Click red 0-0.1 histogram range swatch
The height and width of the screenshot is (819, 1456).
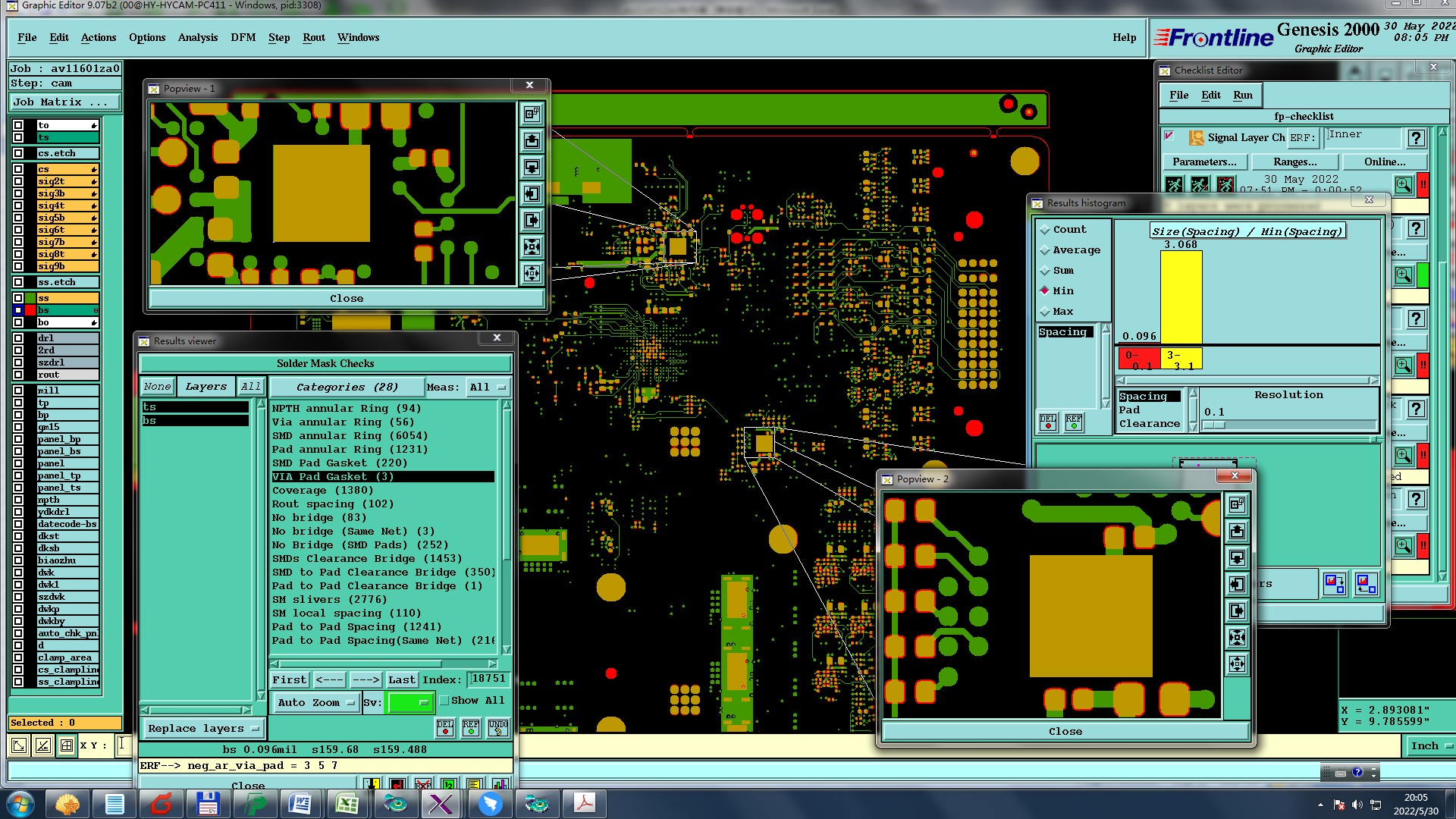click(1138, 359)
